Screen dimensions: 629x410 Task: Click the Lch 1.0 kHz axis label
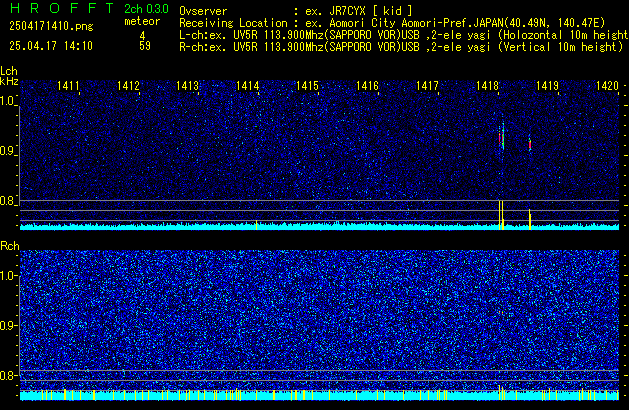point(8,101)
